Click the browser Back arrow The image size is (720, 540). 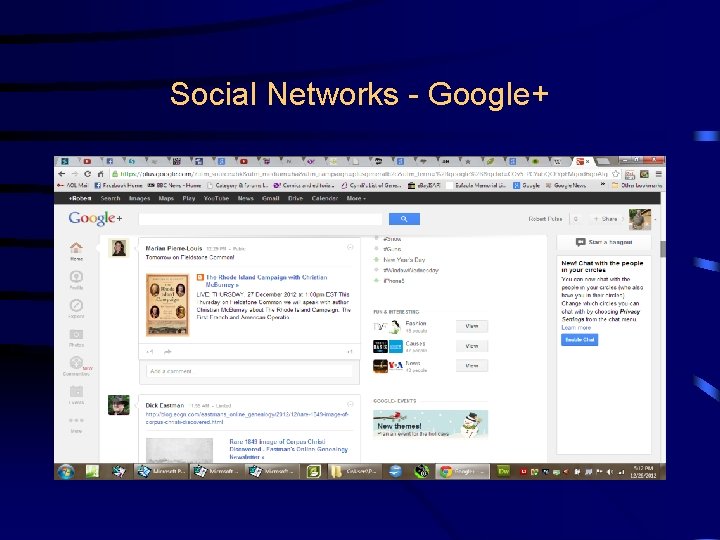tap(62, 174)
